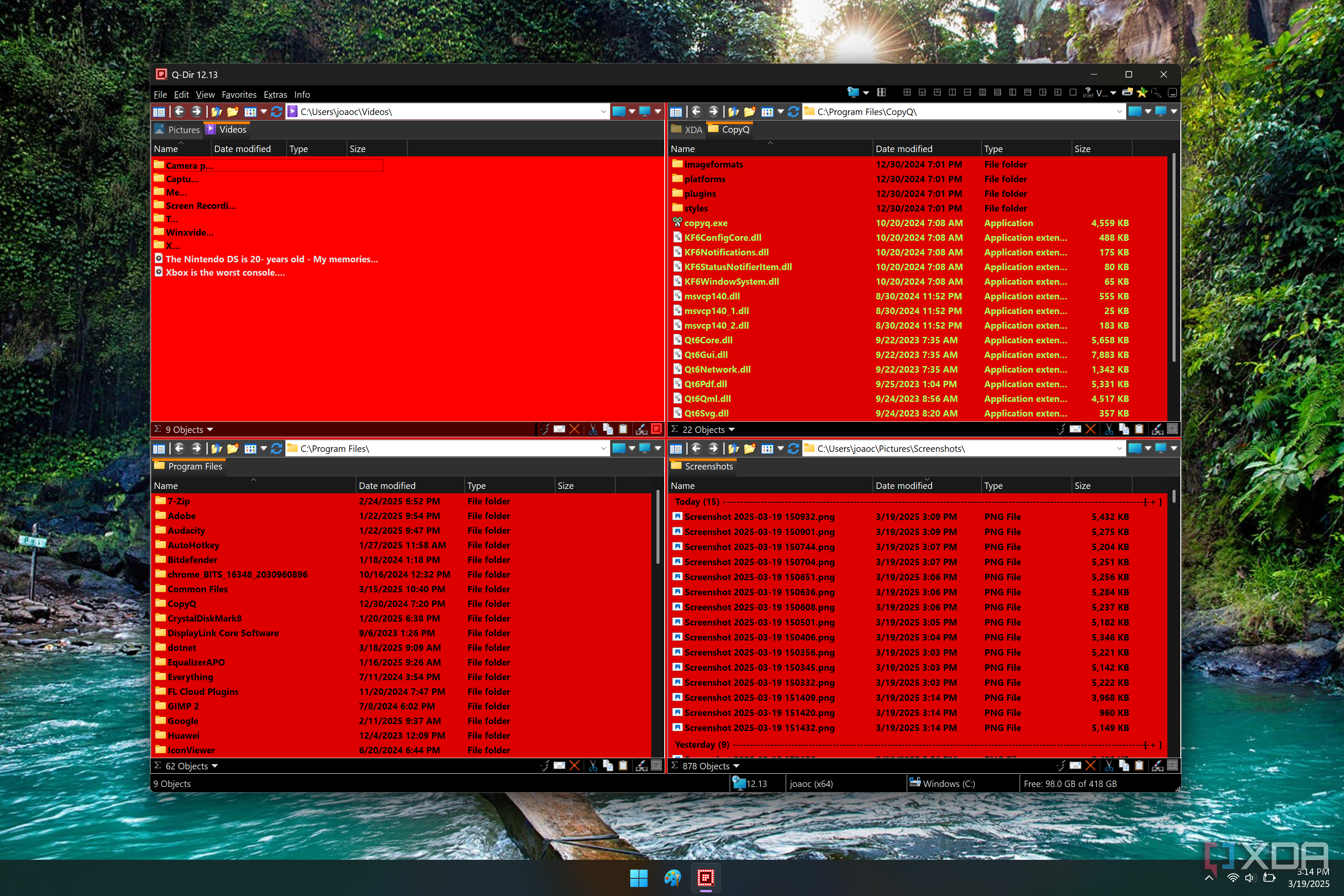Screen dimensions: 1344x896
Task: Sort by the Type column in the Program Files pane
Action: tap(509, 486)
